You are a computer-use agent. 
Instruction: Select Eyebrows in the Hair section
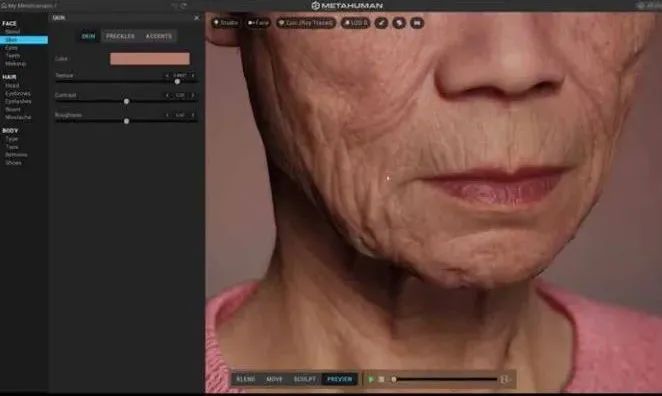18,93
